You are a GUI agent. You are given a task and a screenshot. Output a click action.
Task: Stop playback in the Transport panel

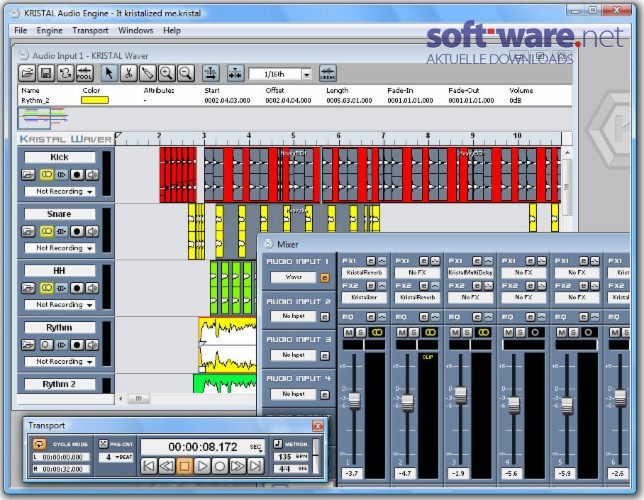click(x=184, y=466)
